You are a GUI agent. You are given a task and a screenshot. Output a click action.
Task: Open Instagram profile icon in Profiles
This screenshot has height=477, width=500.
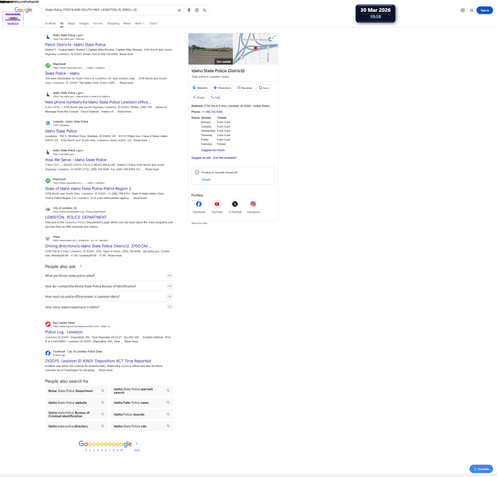point(253,204)
